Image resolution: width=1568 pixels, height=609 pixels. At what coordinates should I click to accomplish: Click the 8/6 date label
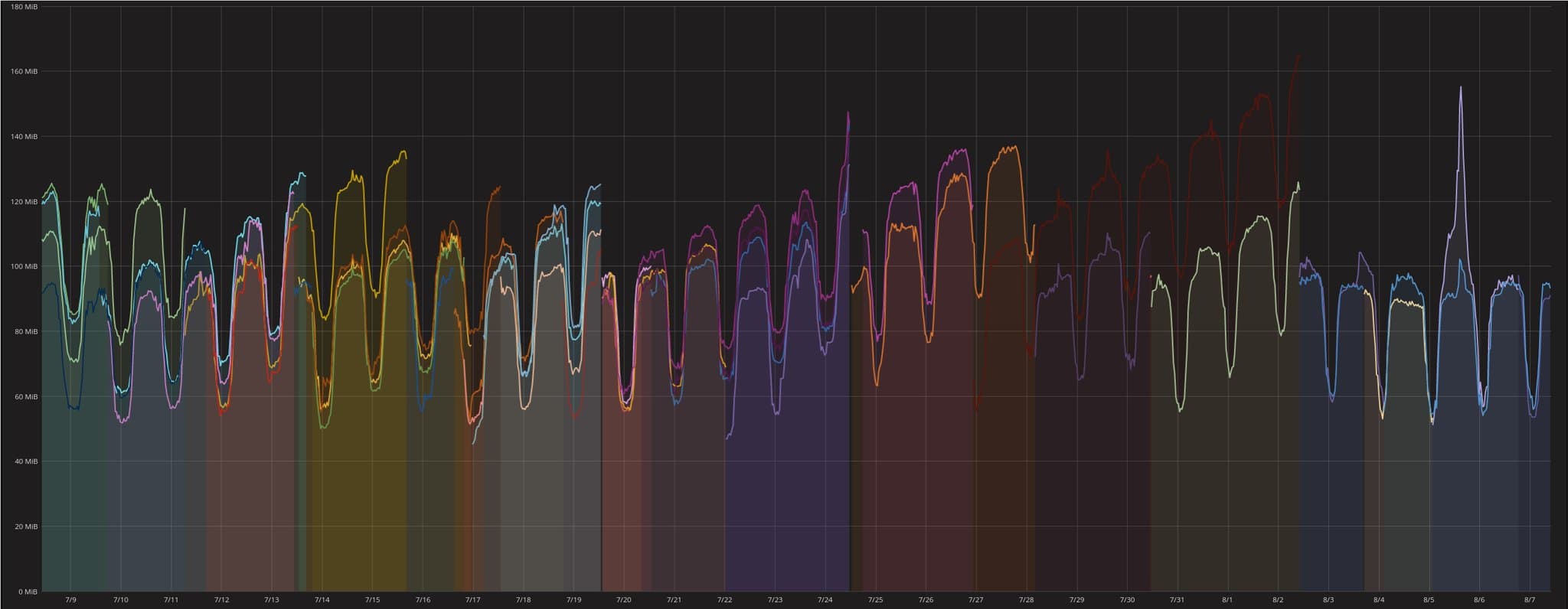coord(1479,600)
